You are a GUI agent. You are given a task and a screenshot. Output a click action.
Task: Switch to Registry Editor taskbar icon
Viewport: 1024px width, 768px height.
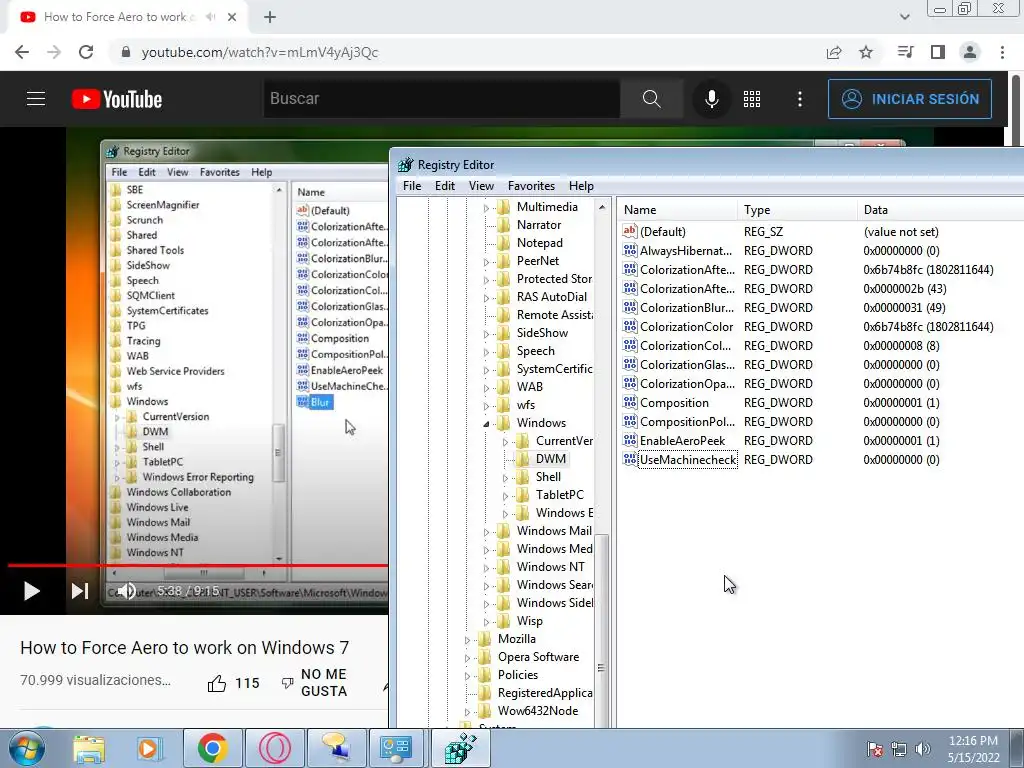tap(460, 749)
